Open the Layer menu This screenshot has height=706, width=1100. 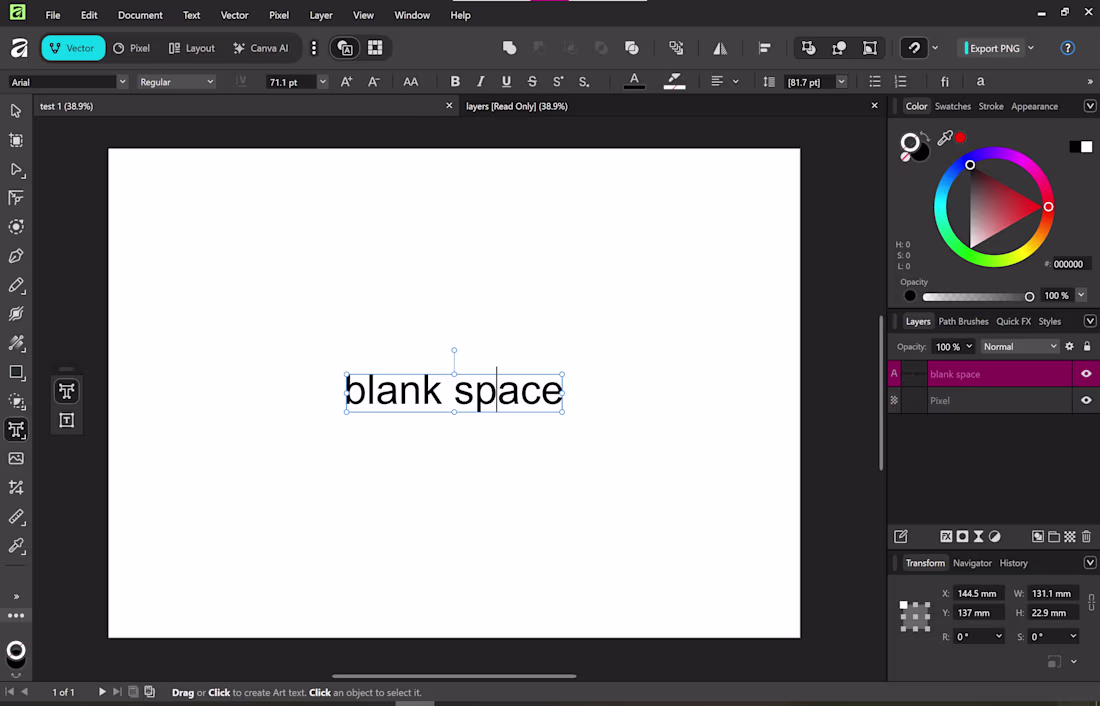321,15
